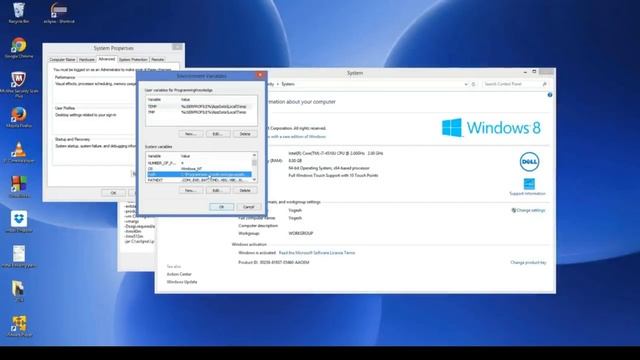Click System breadcrumb in the address bar
The image size is (640, 360).
pos(288,84)
